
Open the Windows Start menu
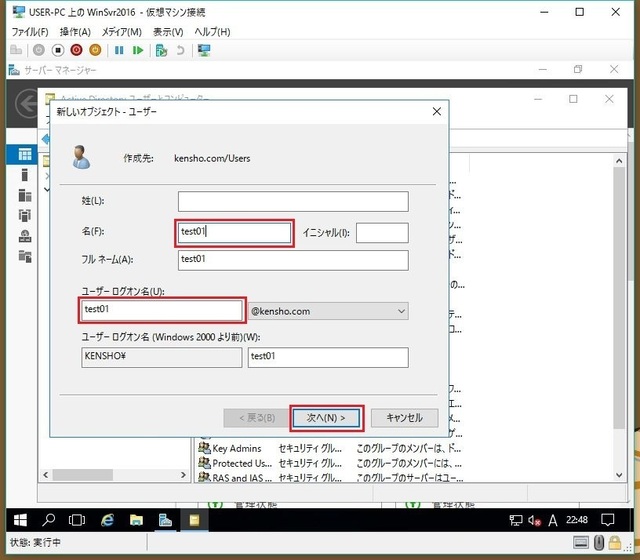[x=18, y=520]
